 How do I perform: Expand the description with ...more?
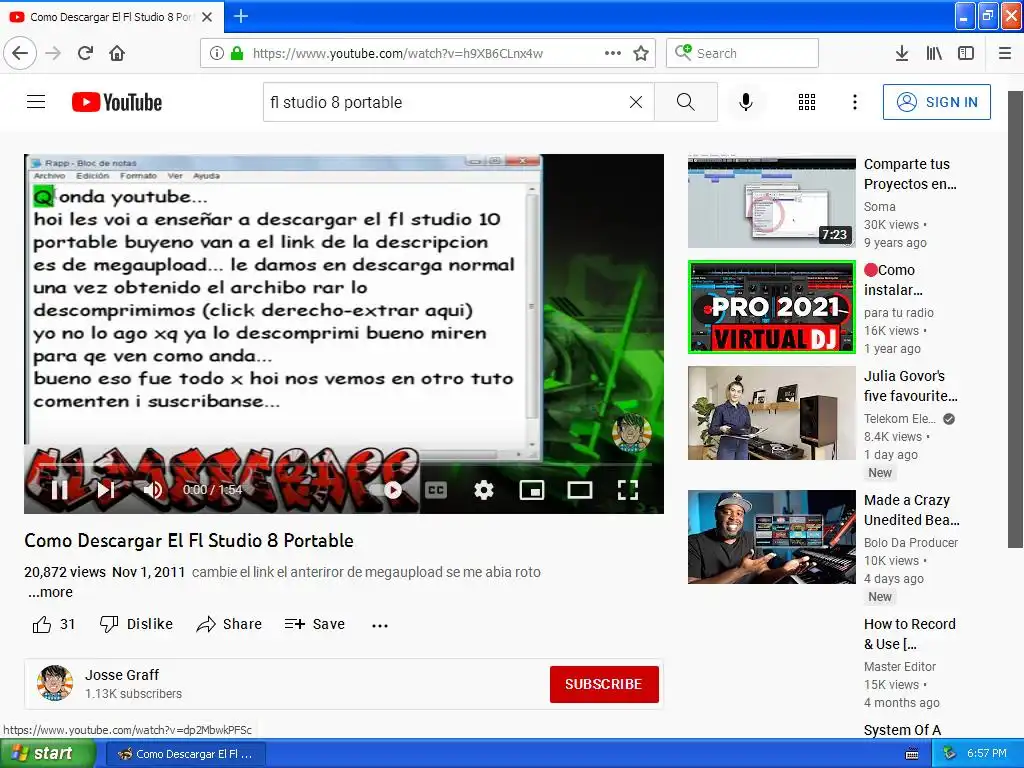tap(50, 592)
